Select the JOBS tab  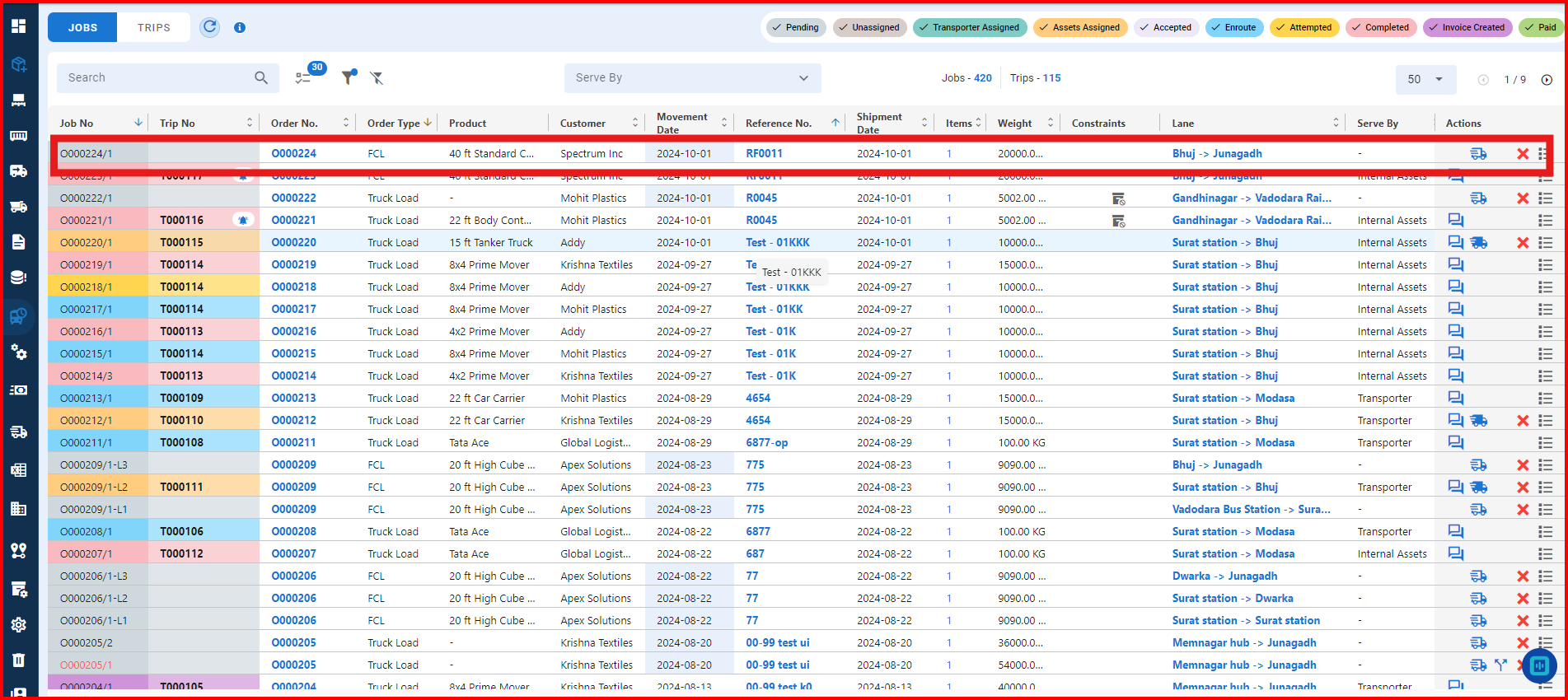pos(82,27)
